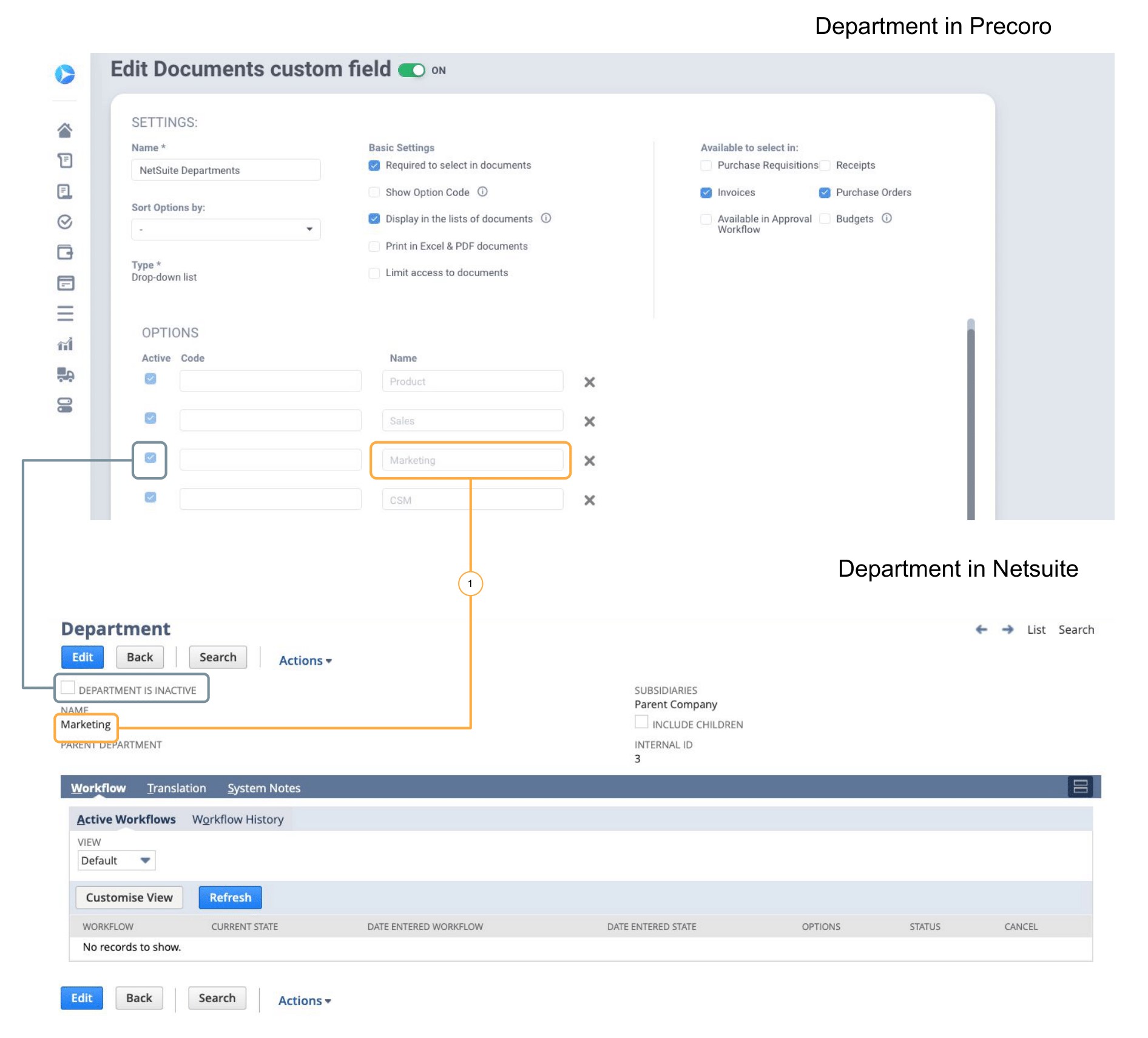Go to previous department record arrow
The width and height of the screenshot is (1148, 1038).
pyautogui.click(x=981, y=629)
